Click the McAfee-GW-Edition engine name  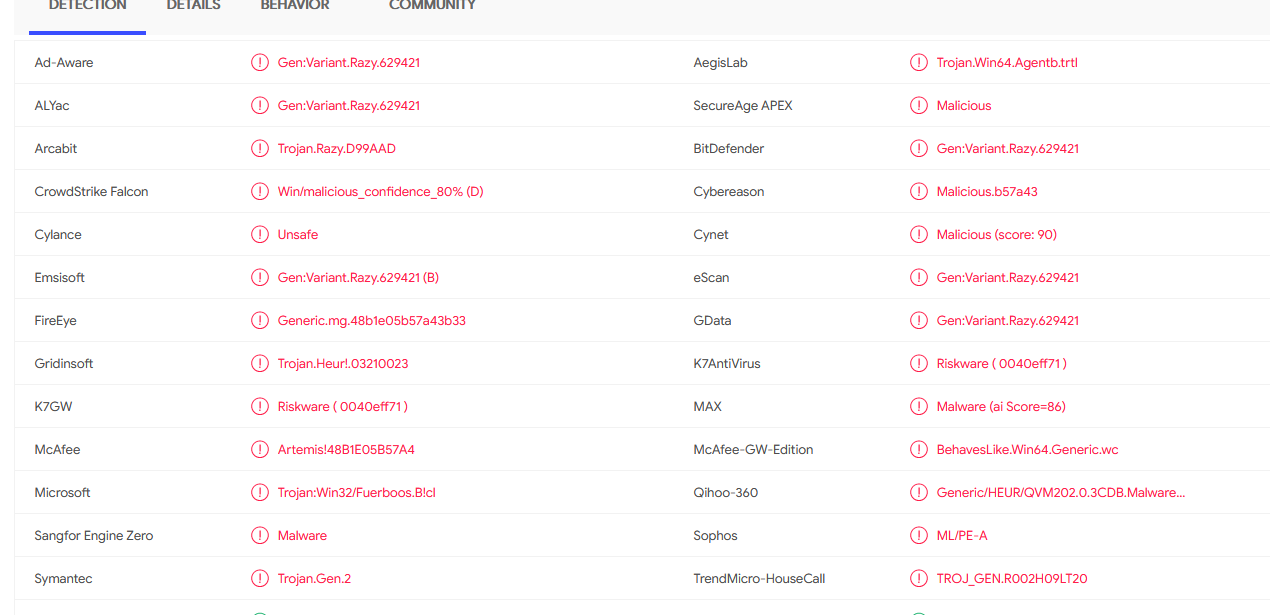coord(753,449)
